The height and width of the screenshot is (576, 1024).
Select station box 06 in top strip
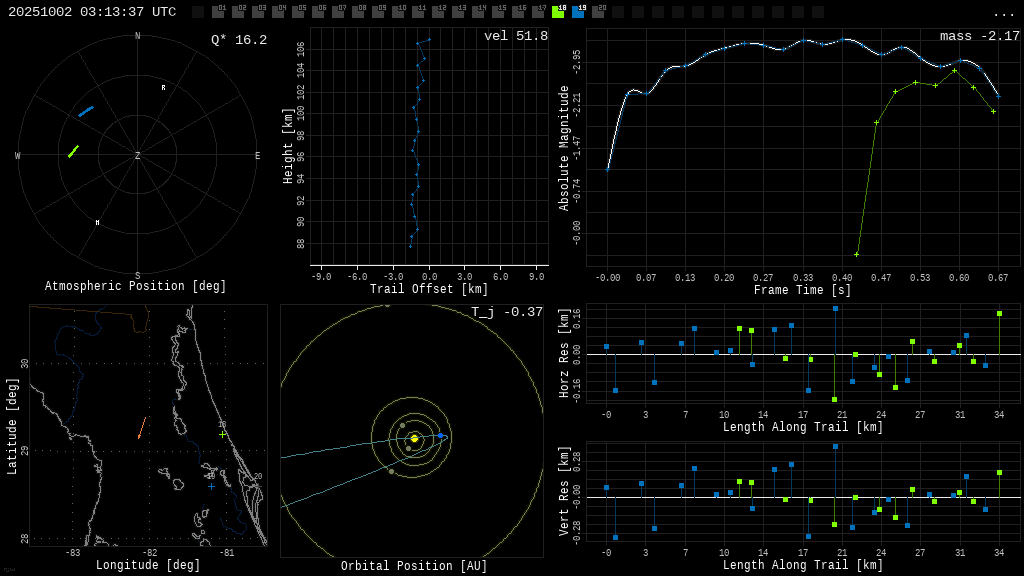[x=318, y=12]
